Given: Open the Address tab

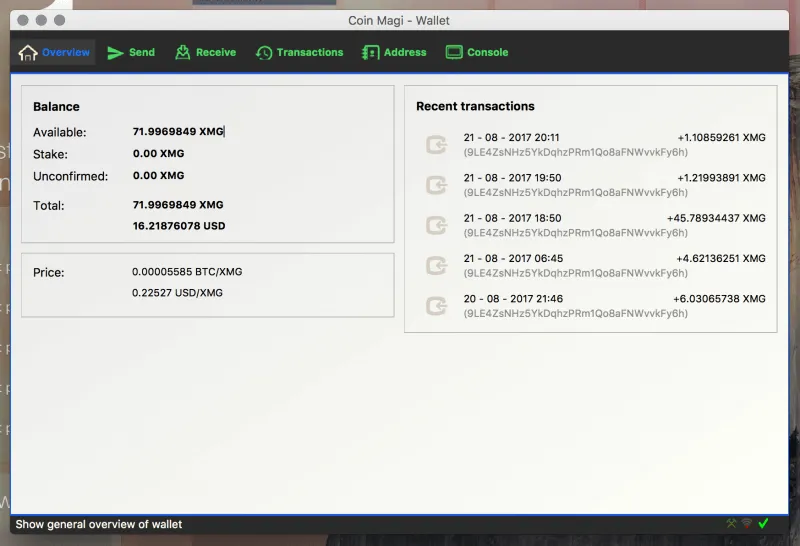Looking at the screenshot, I should coord(394,52).
